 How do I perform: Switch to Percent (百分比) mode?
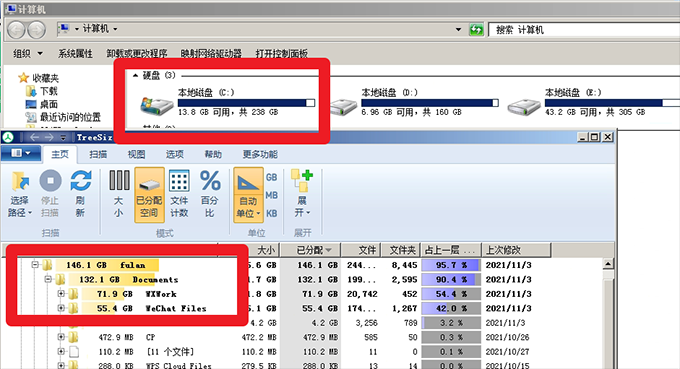[x=210, y=194]
